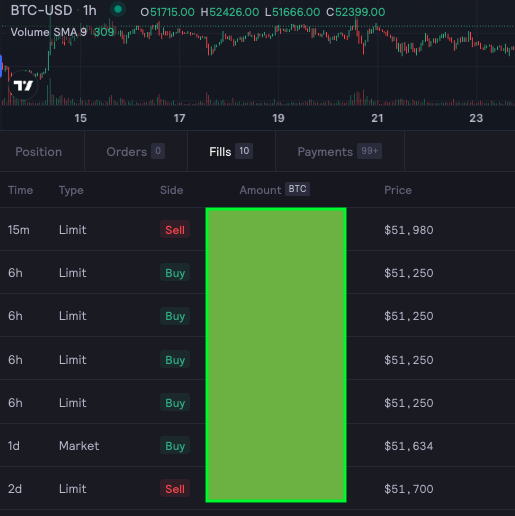Click the $51,634 price cell

(409, 446)
